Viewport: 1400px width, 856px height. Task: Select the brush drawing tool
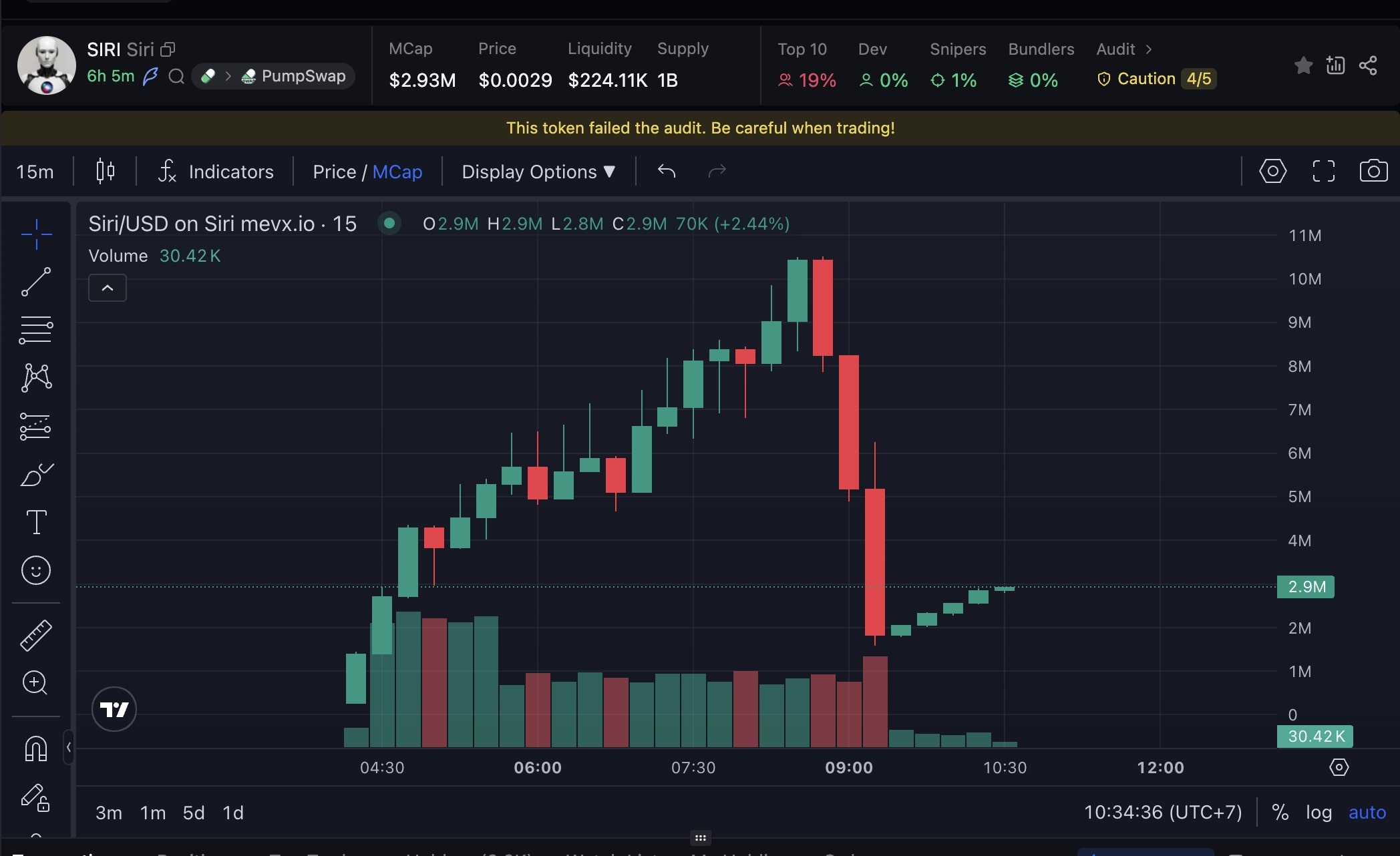36,474
